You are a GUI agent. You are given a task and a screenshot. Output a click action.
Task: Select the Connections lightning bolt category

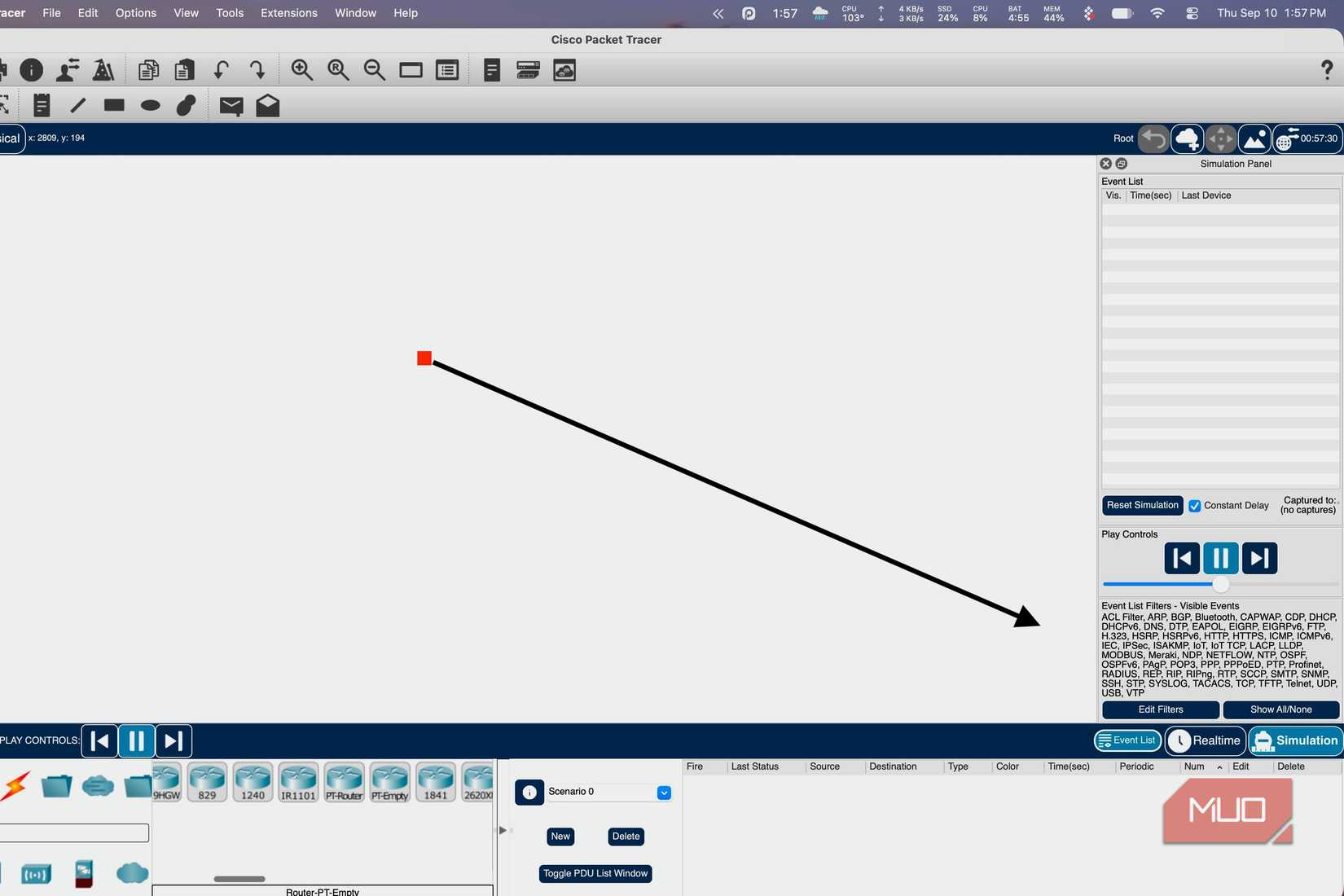point(15,786)
